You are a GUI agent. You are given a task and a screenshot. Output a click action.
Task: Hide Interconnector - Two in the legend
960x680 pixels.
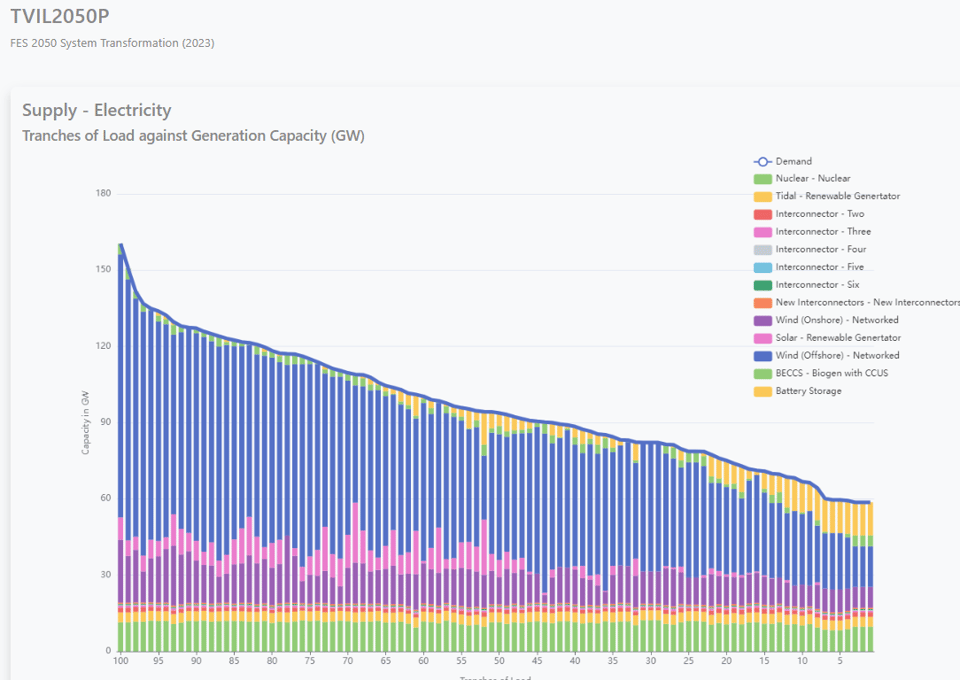pyautogui.click(x=809, y=214)
